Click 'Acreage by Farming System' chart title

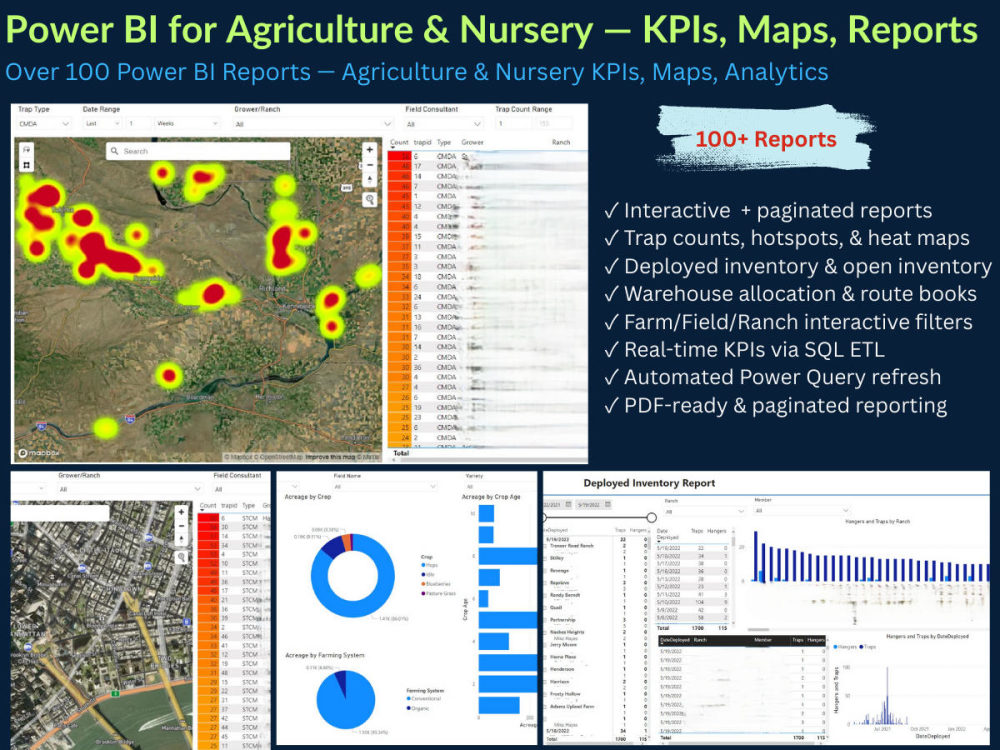[x=325, y=655]
